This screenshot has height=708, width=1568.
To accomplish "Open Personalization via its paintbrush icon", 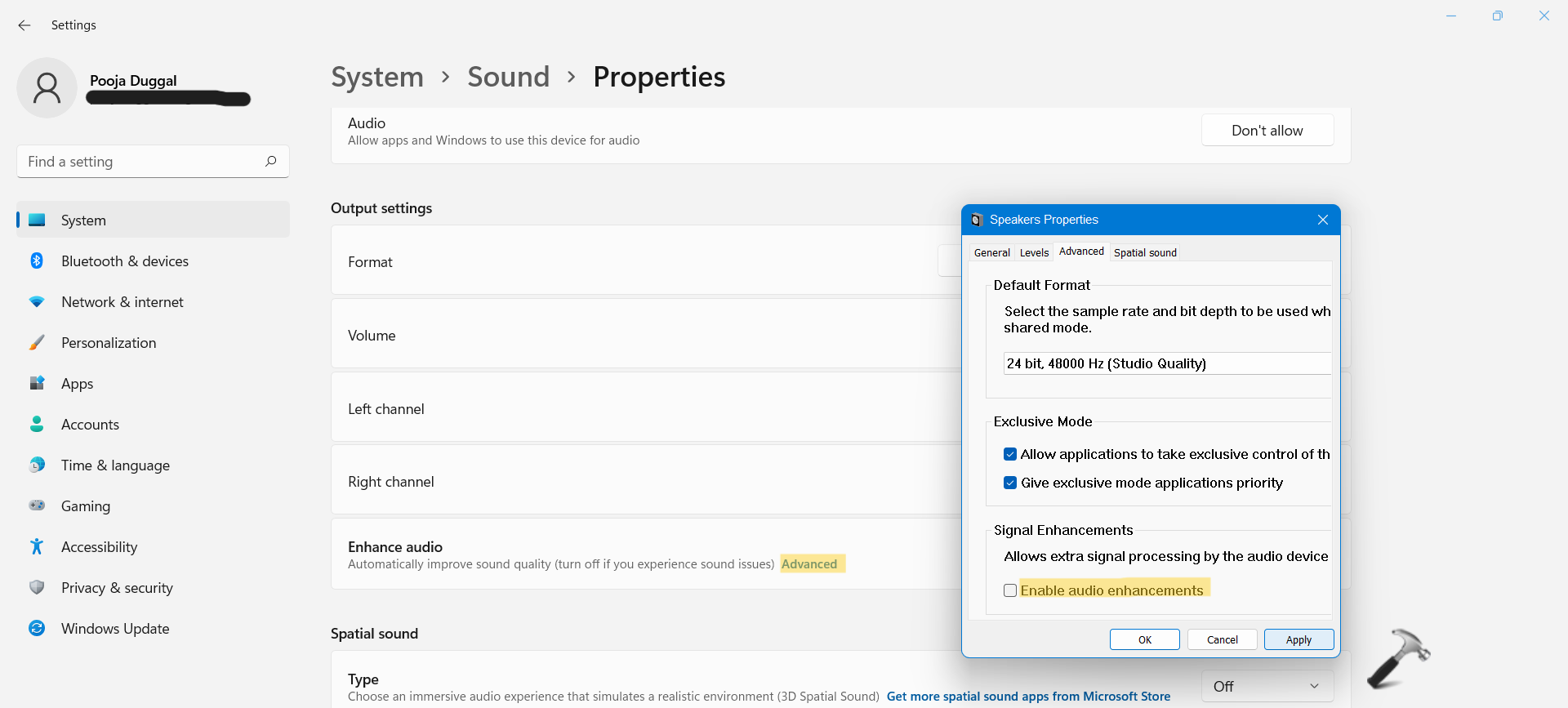I will tap(37, 342).
